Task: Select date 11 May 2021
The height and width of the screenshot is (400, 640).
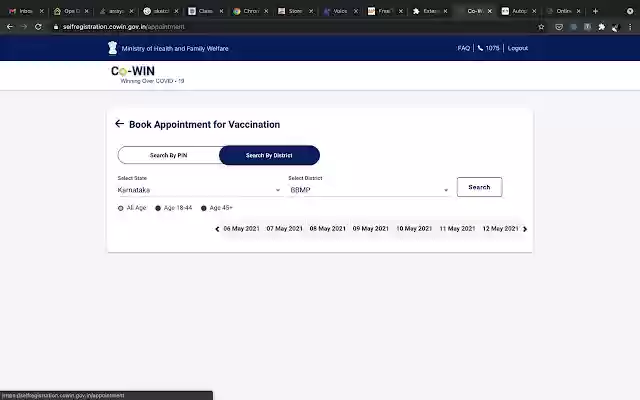Action: tap(457, 229)
